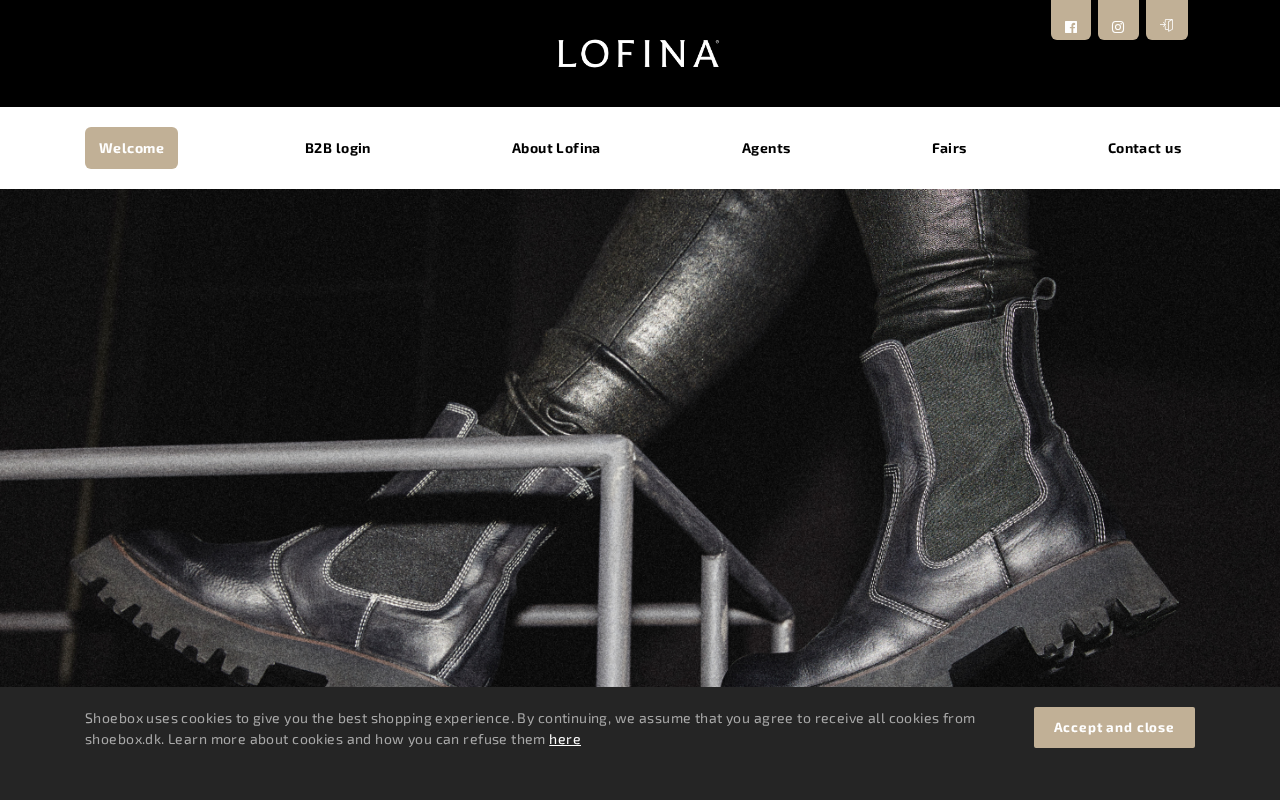This screenshot has width=1280, height=800.
Task: Open the B2B login page
Action: 338,148
